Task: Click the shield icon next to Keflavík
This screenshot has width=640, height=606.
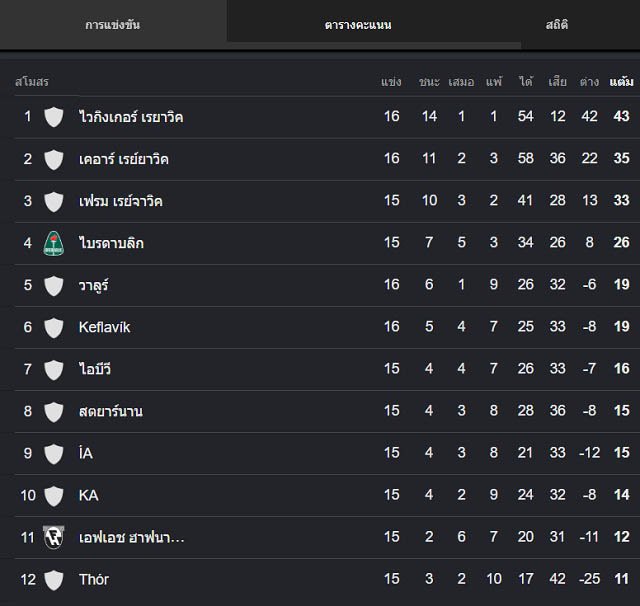Action: [53, 327]
